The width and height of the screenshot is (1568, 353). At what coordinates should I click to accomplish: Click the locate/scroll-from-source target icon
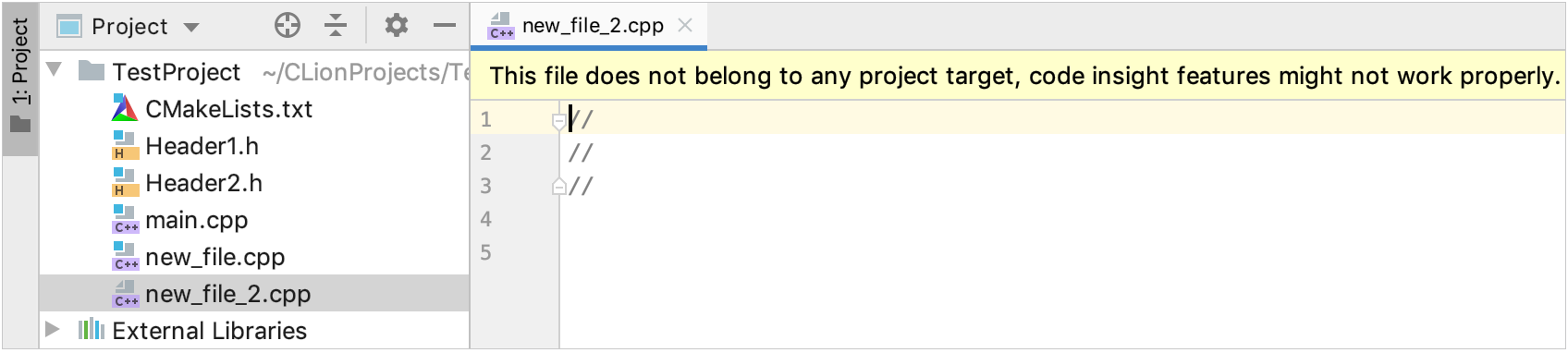click(288, 26)
